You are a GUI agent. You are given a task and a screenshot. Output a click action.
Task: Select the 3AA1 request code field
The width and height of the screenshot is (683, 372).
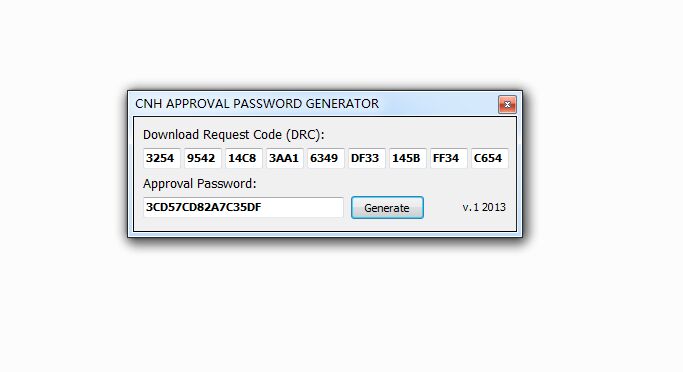pos(284,158)
